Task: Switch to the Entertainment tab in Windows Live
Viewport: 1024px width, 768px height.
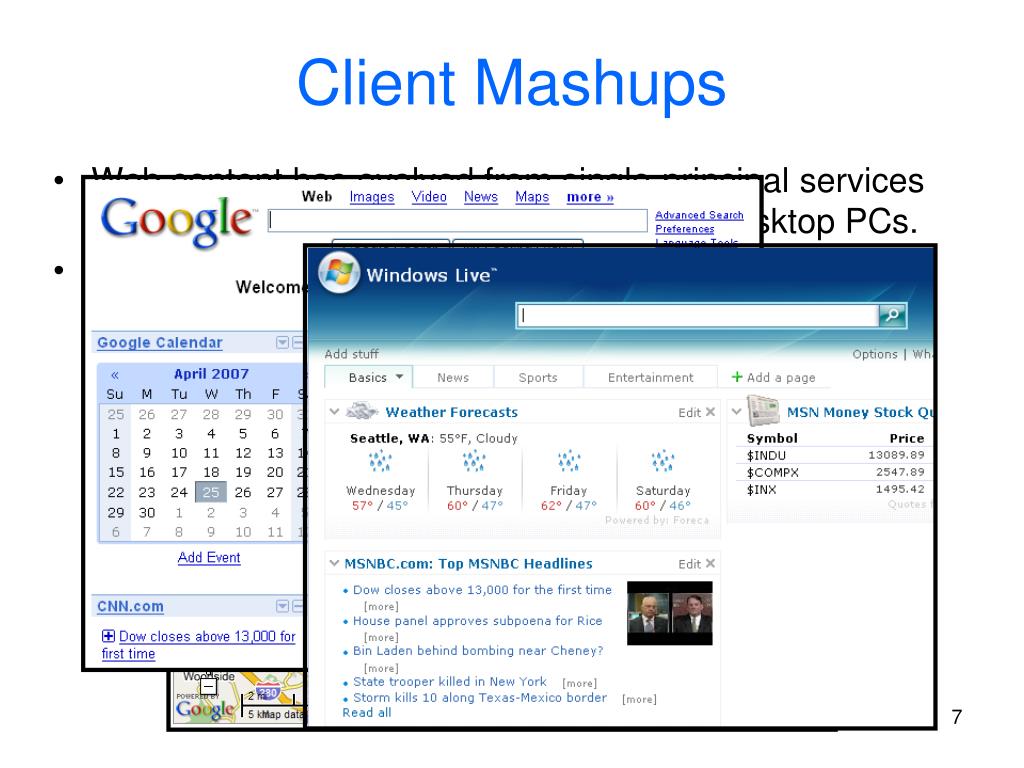Action: pos(650,377)
